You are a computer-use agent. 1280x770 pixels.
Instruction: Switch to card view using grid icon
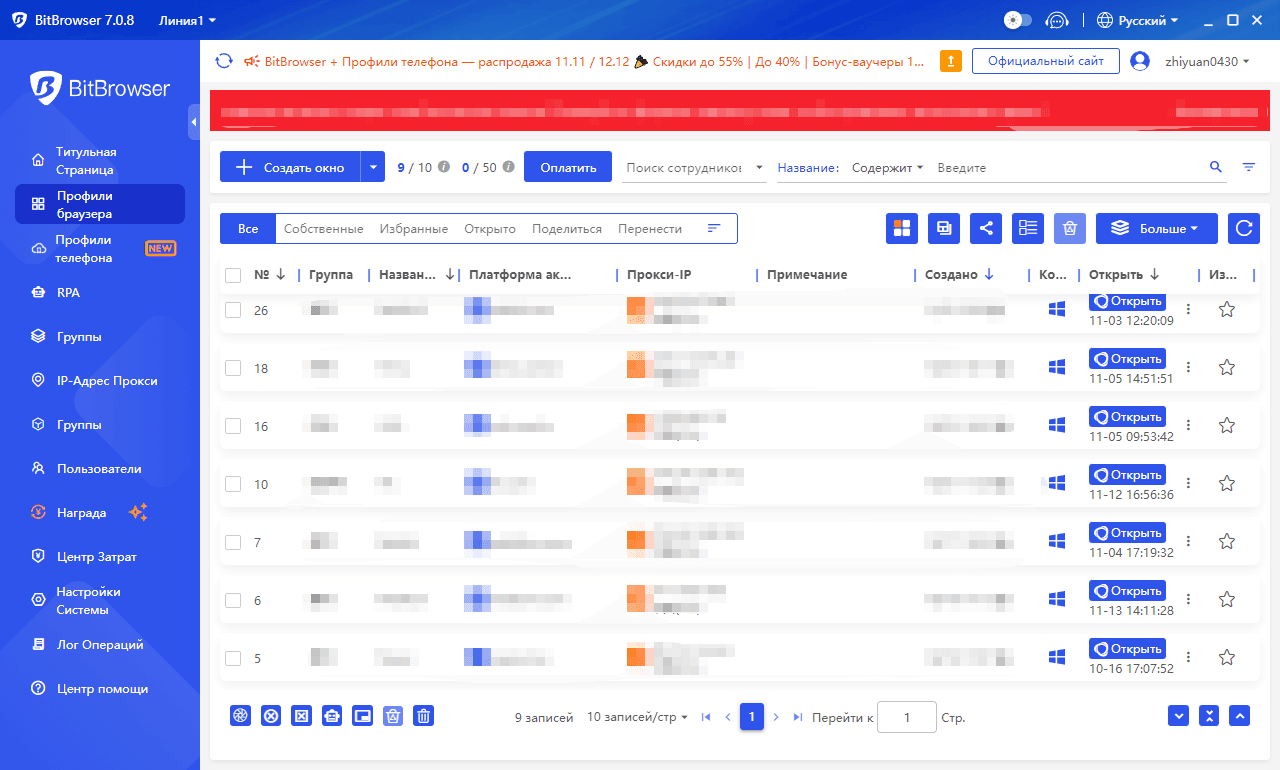click(901, 228)
